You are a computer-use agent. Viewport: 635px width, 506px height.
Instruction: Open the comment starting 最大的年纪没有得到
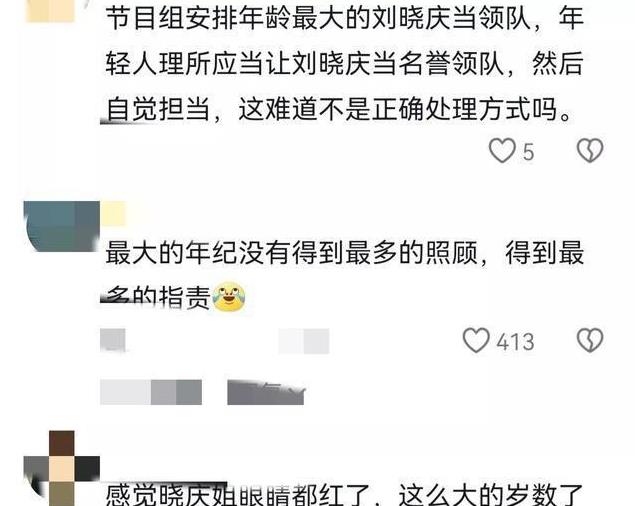(344, 275)
